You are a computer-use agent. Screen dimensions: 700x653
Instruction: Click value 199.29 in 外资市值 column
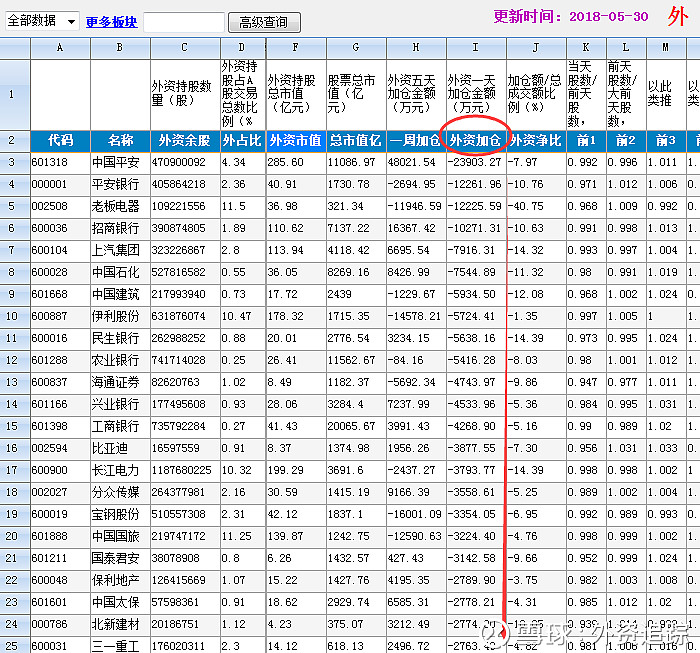click(x=286, y=470)
